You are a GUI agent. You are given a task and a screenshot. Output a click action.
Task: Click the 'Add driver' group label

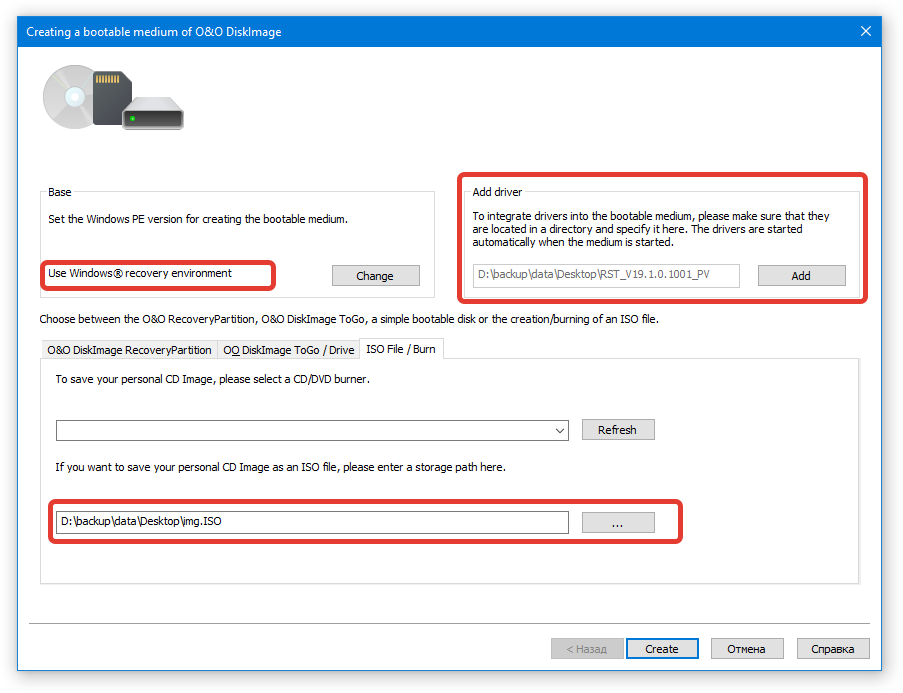coord(497,192)
